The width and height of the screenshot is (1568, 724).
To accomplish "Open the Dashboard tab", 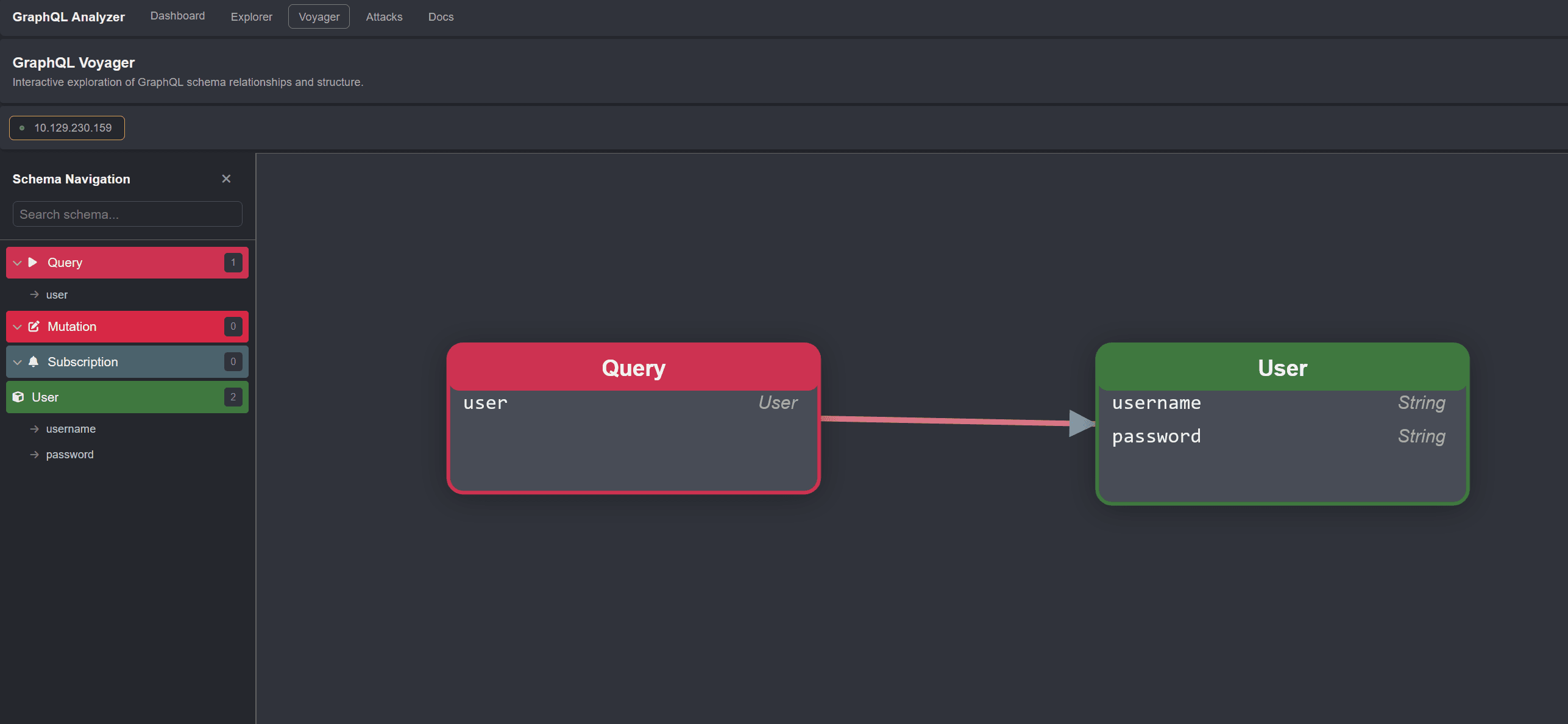I will coord(177,16).
